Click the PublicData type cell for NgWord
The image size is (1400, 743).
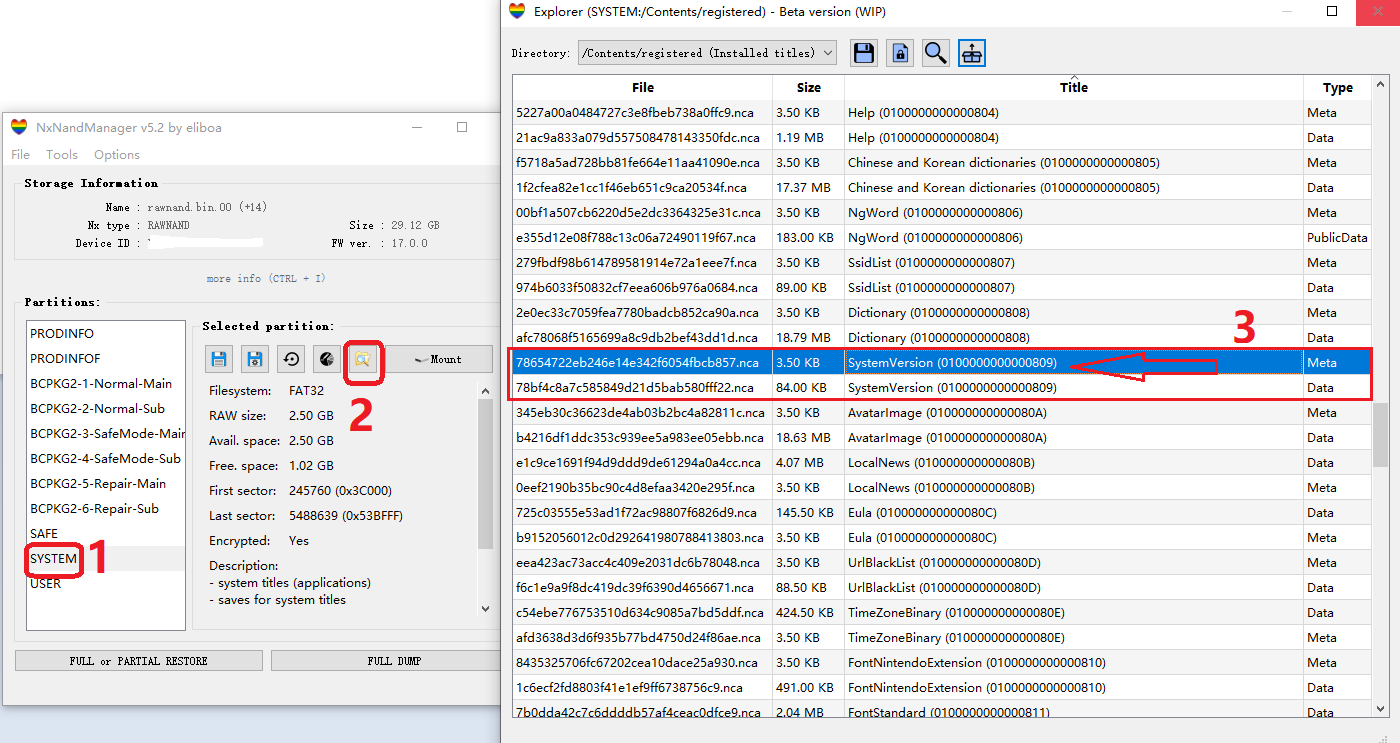tap(1337, 237)
